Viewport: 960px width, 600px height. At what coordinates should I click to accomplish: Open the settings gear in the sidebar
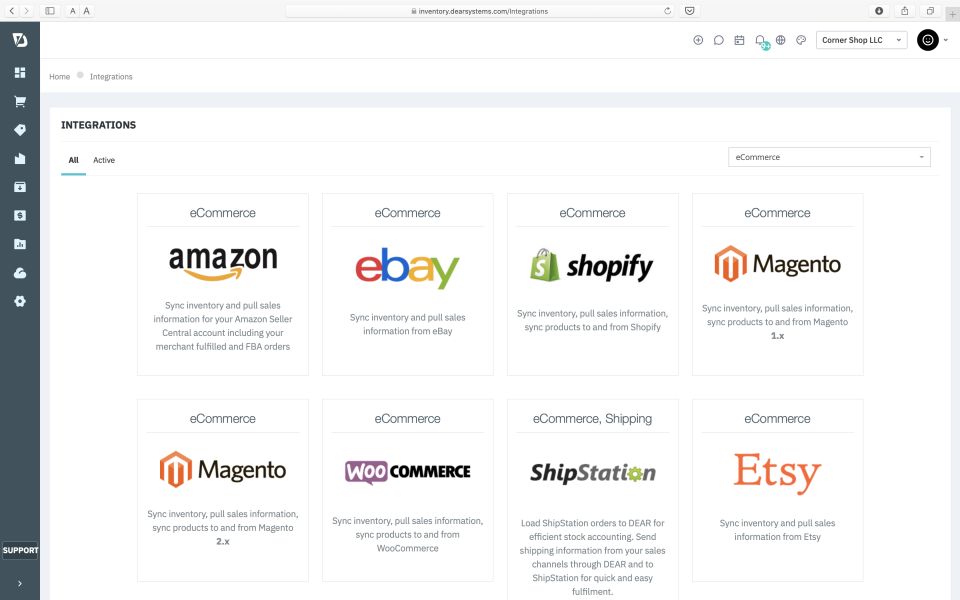(x=20, y=301)
